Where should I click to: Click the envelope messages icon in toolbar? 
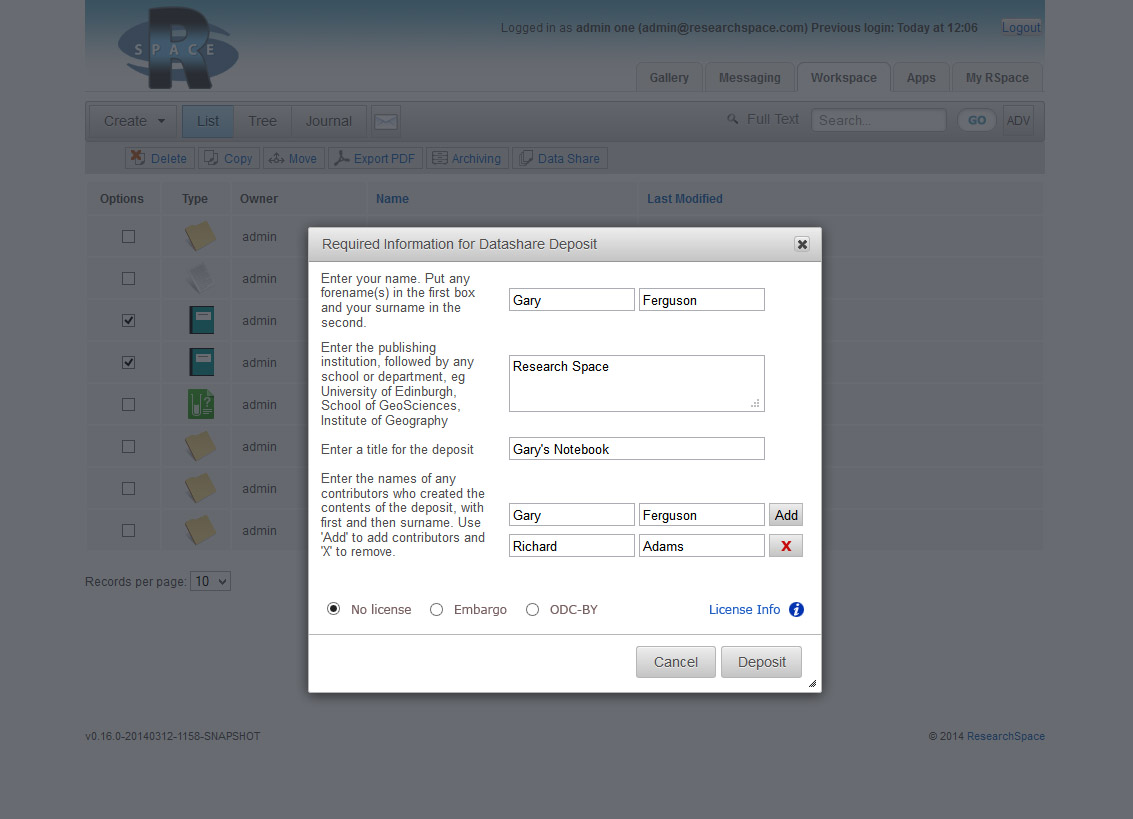386,121
